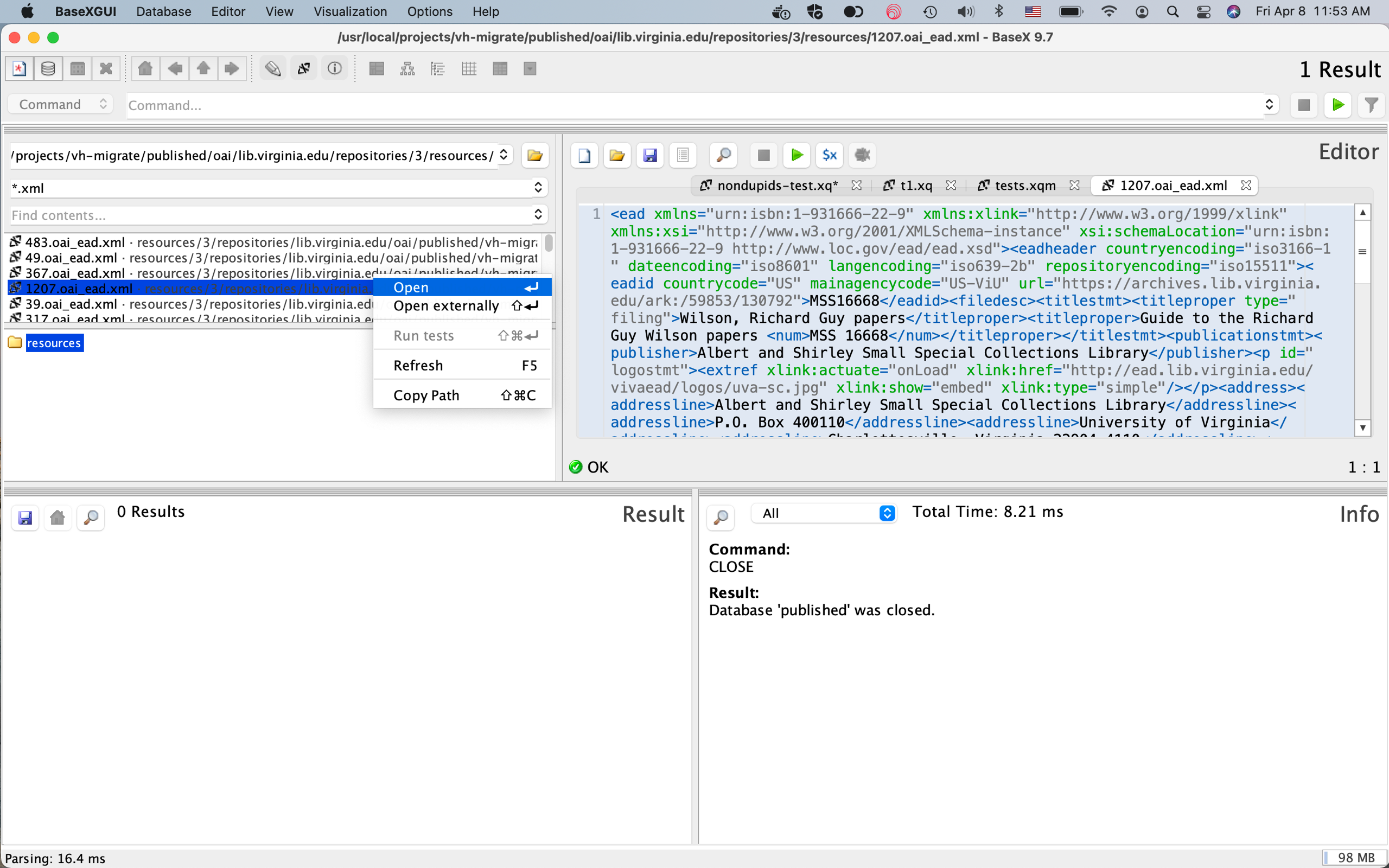Screen dimensions: 1389x868
Task: Open the Visualization menu in menu bar
Action: click(350, 11)
